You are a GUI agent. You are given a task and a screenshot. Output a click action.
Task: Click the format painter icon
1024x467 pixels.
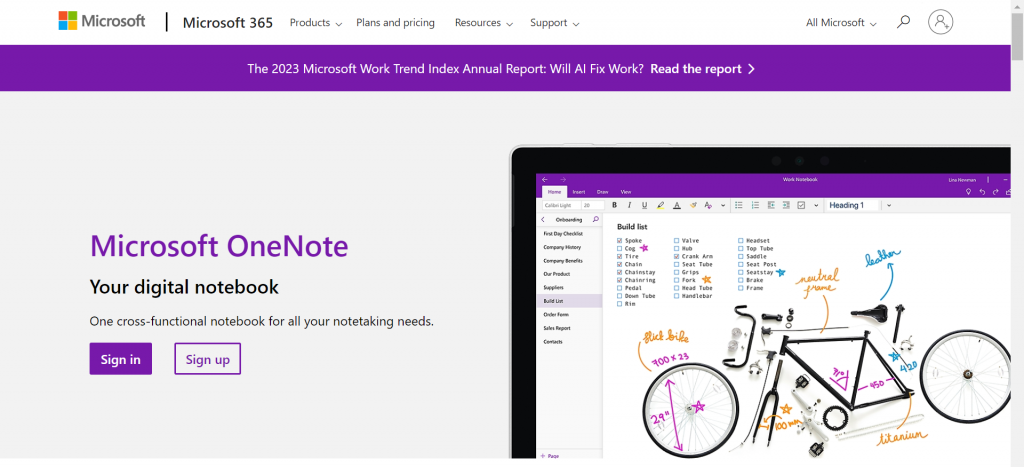693,205
